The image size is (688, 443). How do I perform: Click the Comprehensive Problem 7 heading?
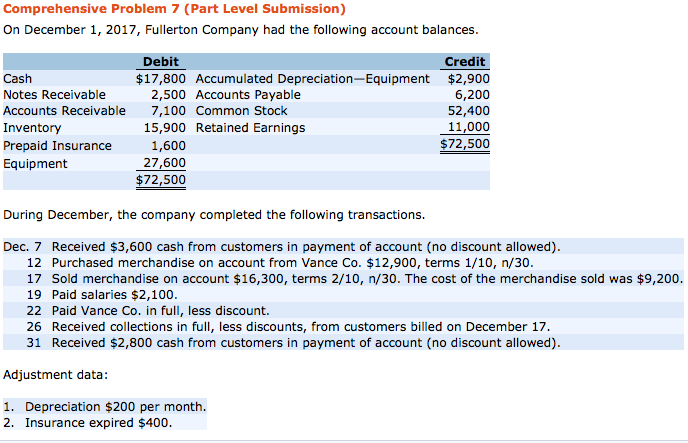pyautogui.click(x=175, y=9)
